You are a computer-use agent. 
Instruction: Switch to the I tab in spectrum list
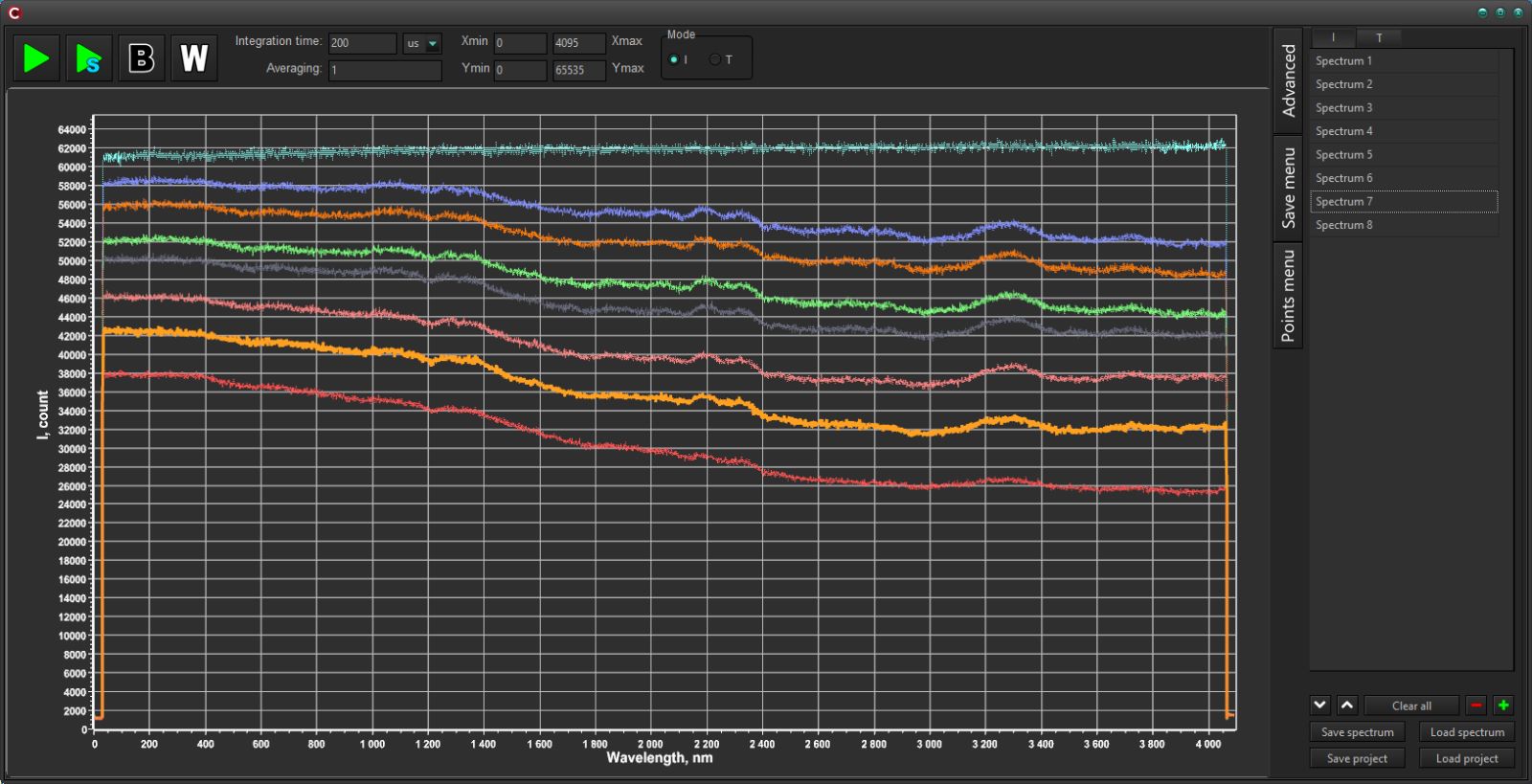point(1333,37)
